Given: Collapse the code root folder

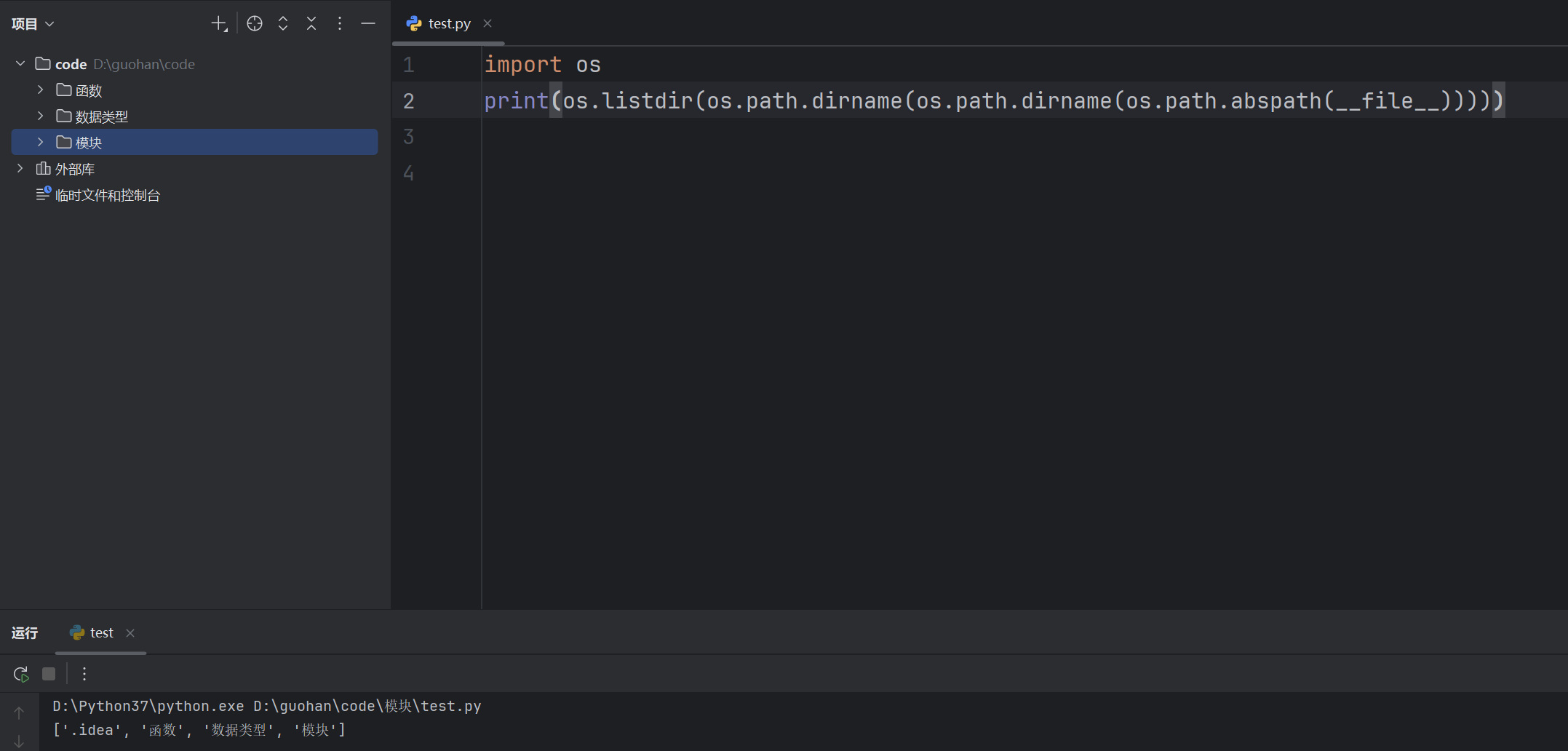Looking at the screenshot, I should [20, 64].
